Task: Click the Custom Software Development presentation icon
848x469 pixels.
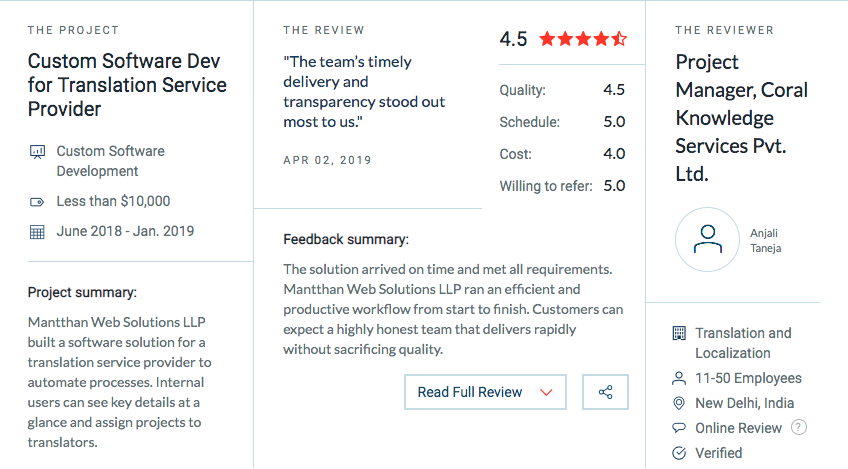Action: (37, 152)
